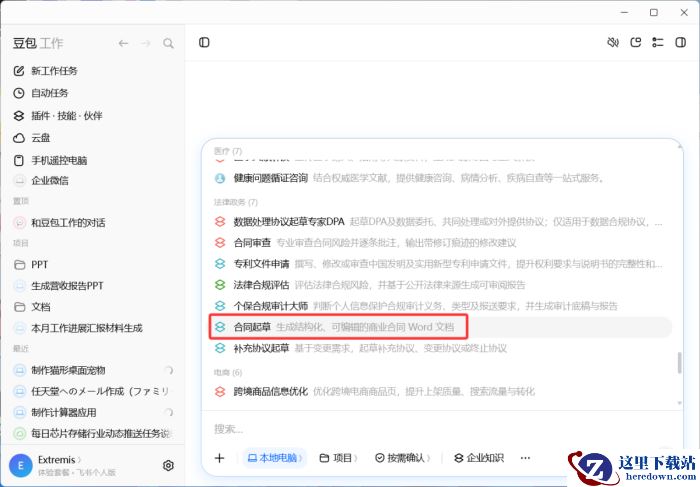Open 自动任务 in sidebar
The height and width of the screenshot is (487, 700).
coord(50,93)
